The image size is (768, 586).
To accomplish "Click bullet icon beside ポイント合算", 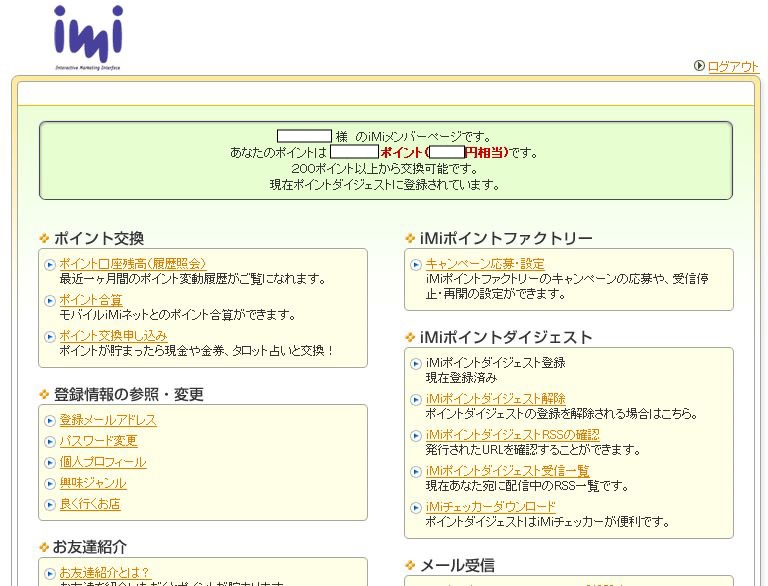I will click(49, 300).
